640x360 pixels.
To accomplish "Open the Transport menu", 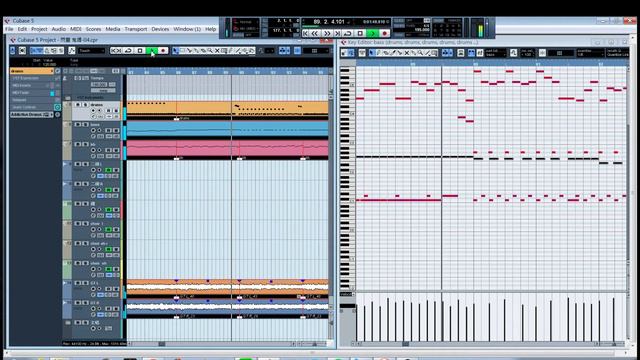I will pos(136,29).
